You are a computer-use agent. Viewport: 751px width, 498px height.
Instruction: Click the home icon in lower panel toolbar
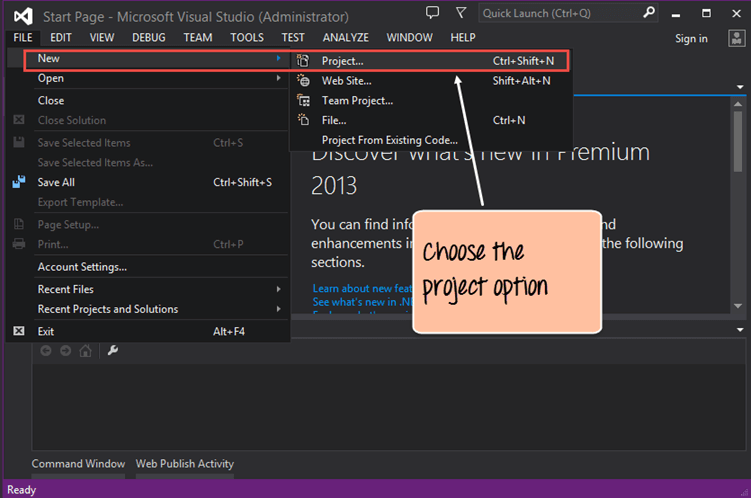(86, 350)
